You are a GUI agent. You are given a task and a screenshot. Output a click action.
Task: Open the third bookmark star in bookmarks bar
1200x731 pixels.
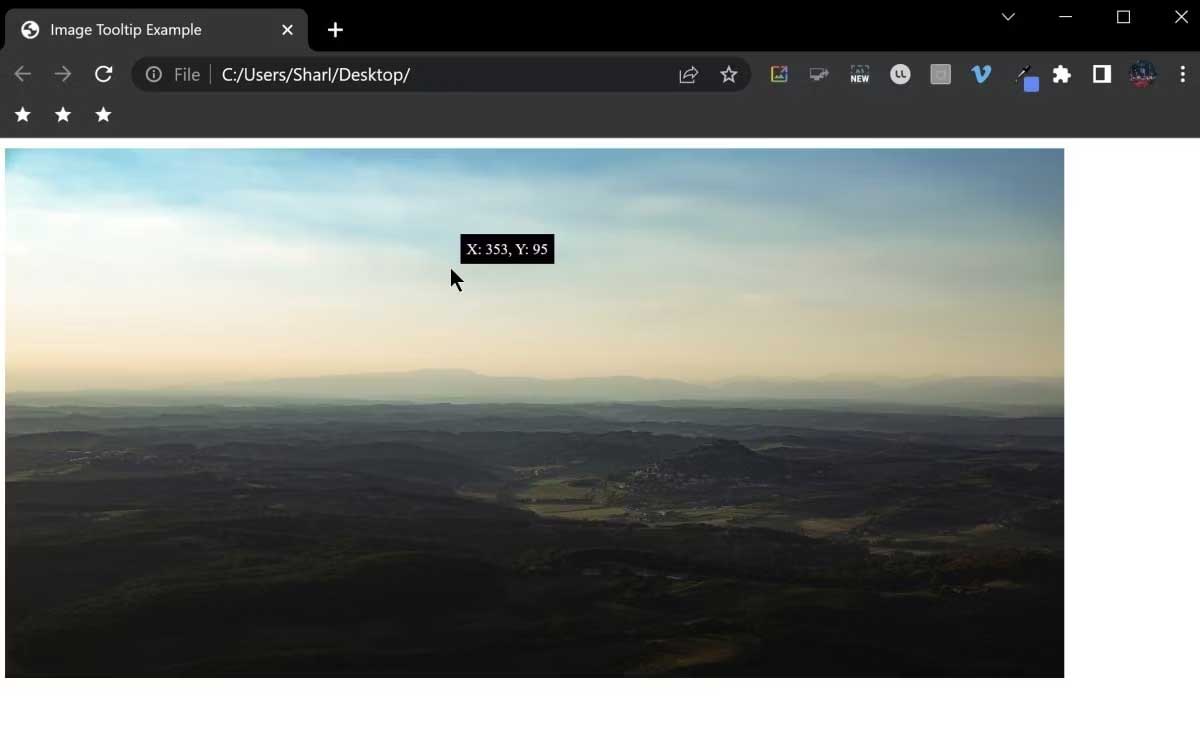coord(103,115)
